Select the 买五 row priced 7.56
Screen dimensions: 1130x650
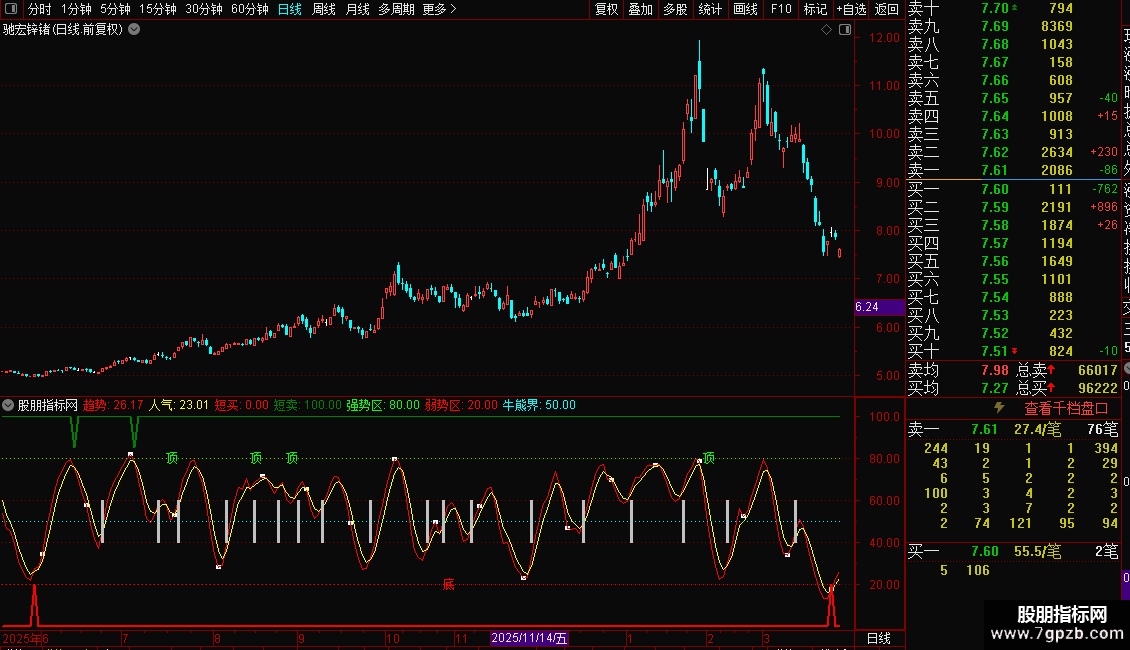tap(1014, 261)
